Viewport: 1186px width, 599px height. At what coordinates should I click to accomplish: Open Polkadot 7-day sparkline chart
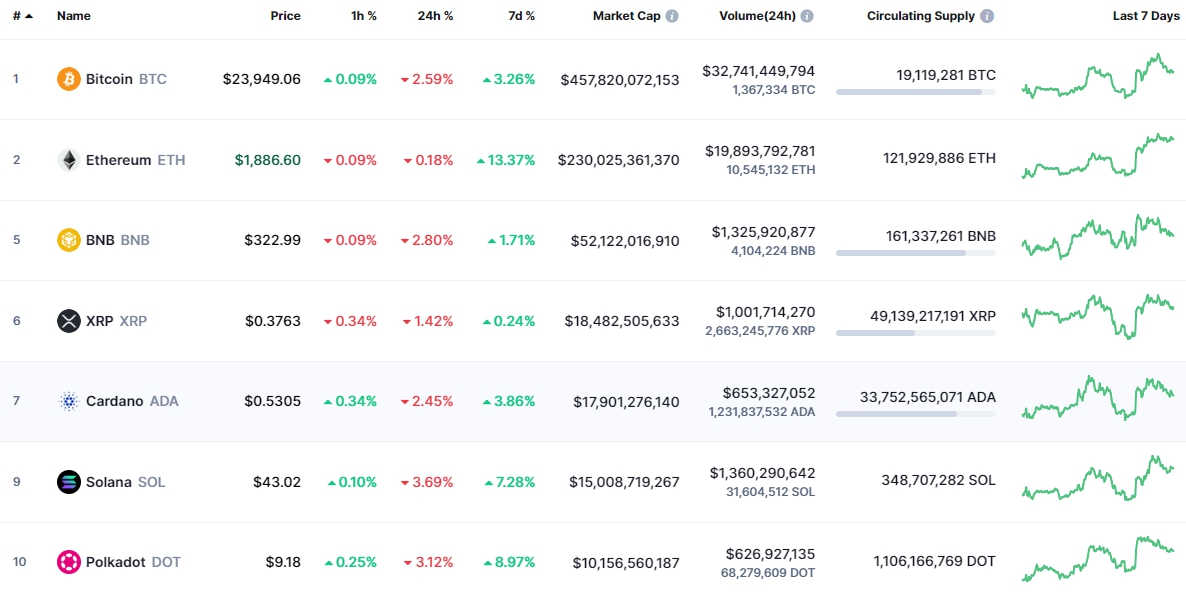[1098, 559]
